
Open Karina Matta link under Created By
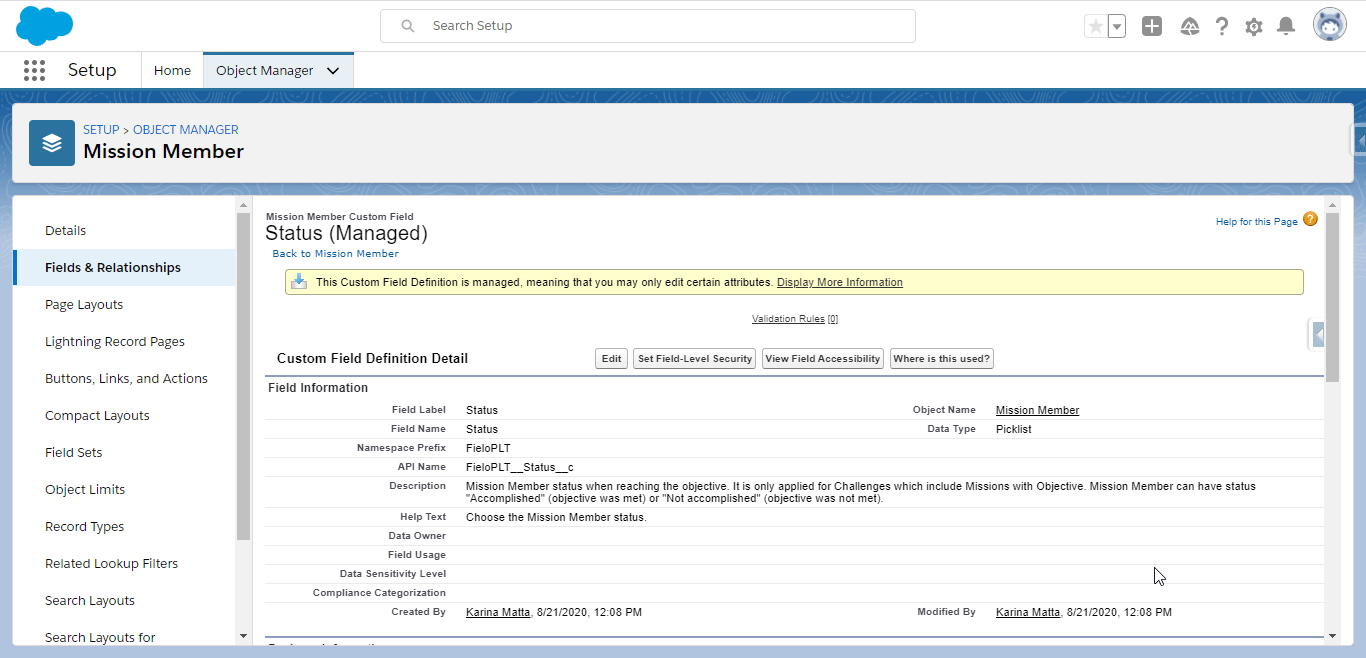click(498, 612)
